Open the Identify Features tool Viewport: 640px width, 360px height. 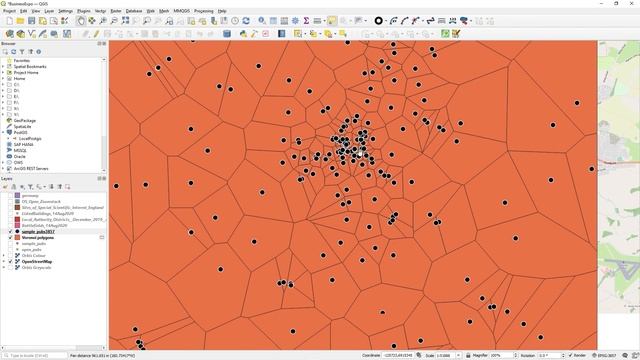[262, 21]
